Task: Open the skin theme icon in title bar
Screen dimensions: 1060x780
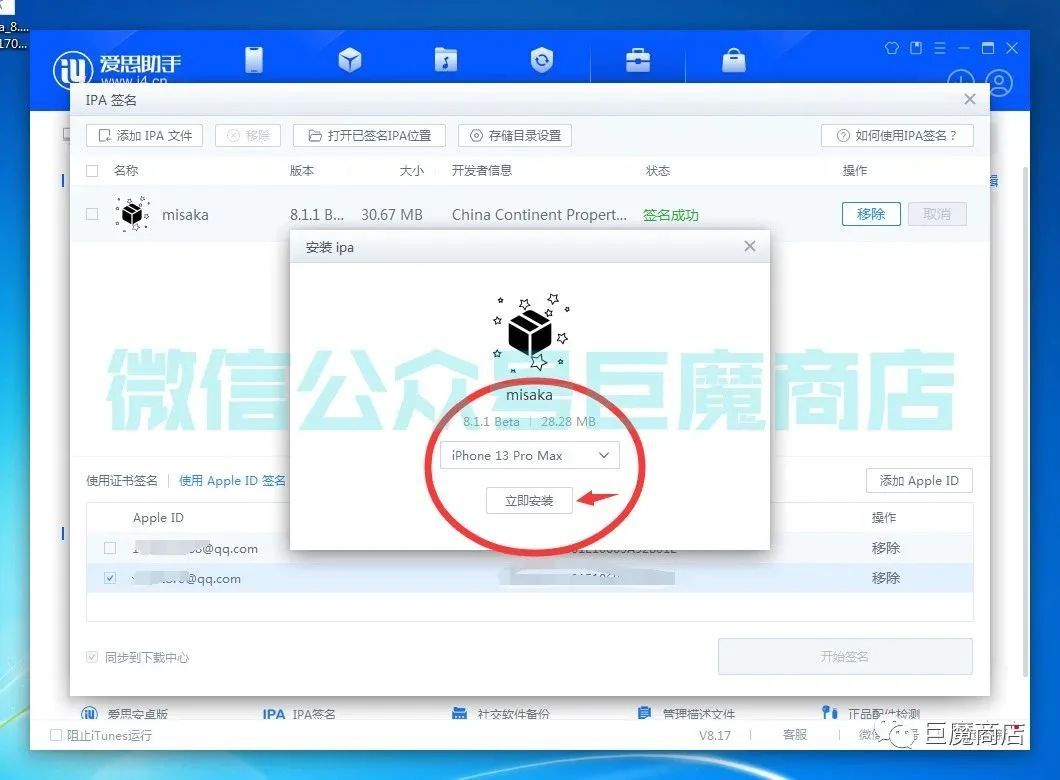Action: (892, 48)
